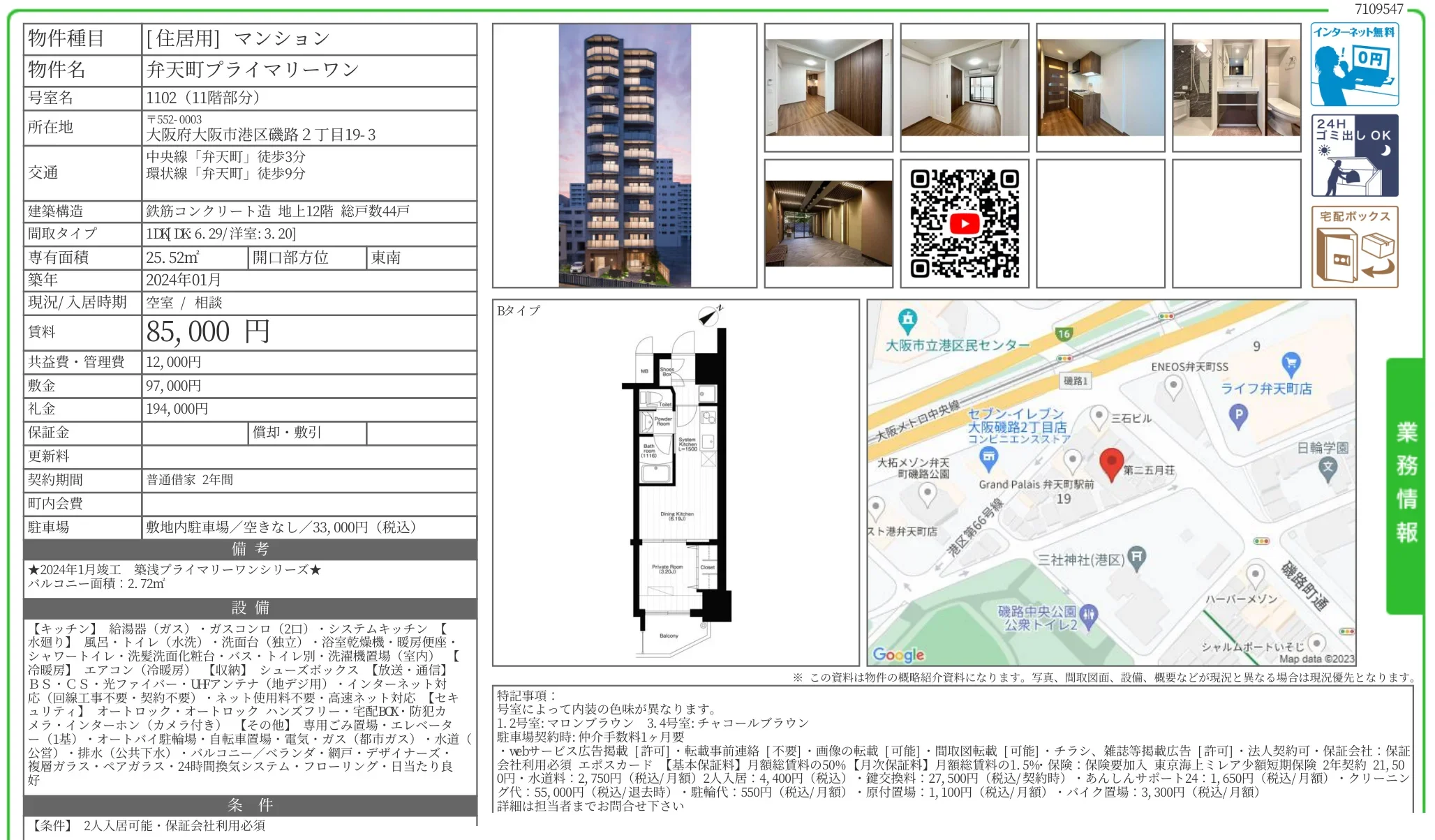
Task: Open the bathroom and washstand photo
Action: point(1236,87)
